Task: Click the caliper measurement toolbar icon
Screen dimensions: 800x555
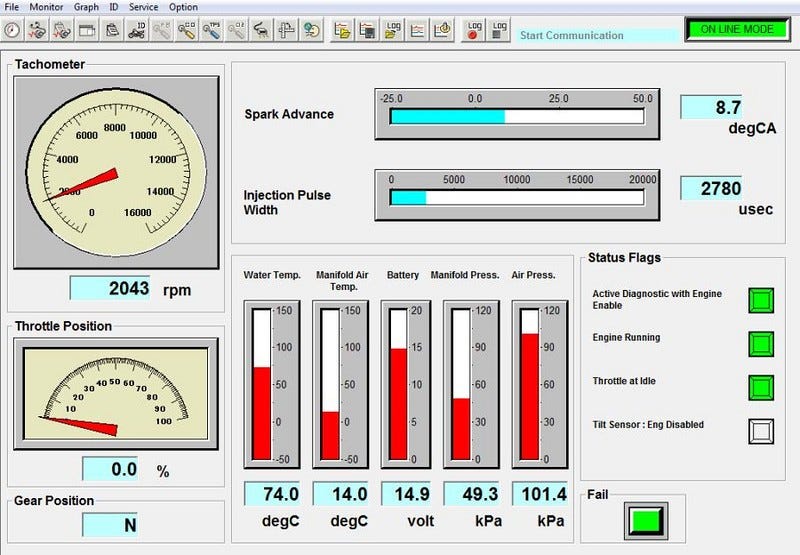Action: tap(286, 30)
